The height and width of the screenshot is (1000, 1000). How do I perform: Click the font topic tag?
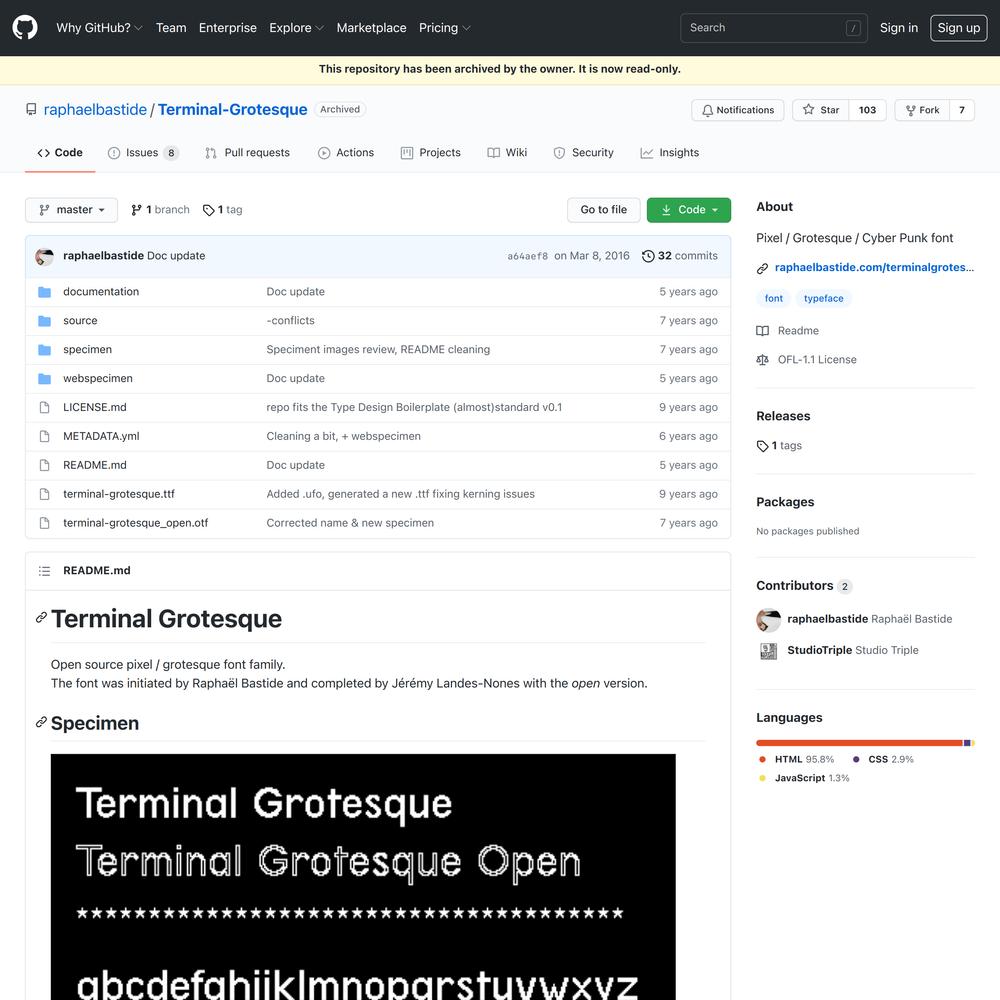[774, 298]
